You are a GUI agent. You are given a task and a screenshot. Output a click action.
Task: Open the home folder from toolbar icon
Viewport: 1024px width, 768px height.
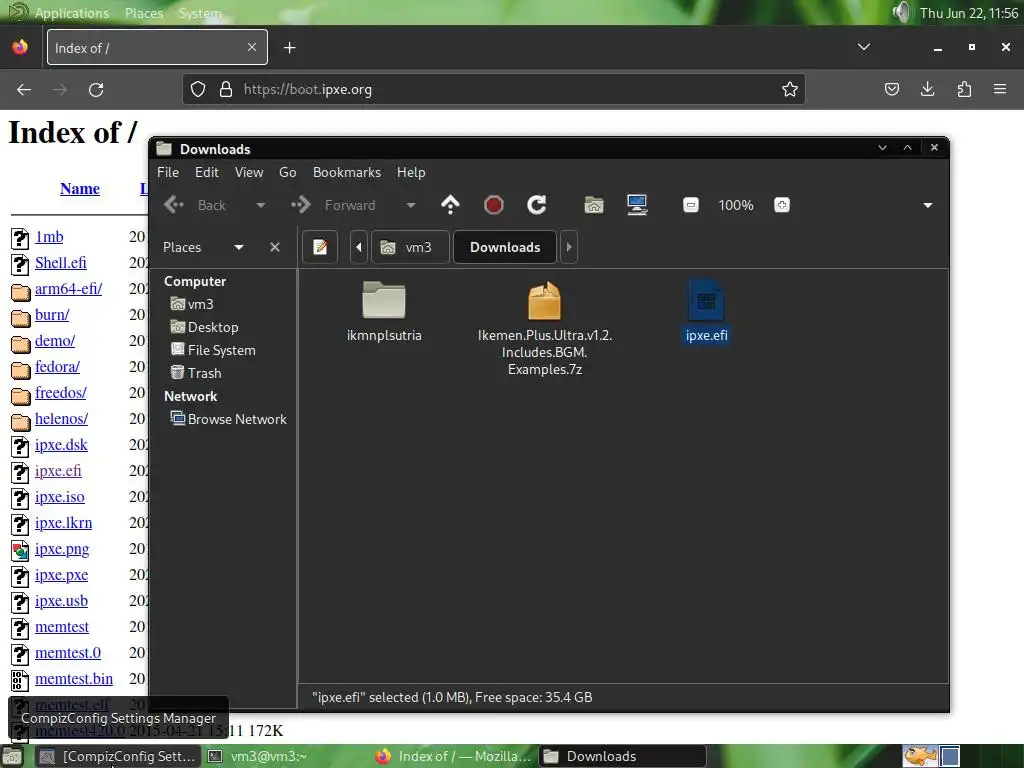[x=594, y=205]
